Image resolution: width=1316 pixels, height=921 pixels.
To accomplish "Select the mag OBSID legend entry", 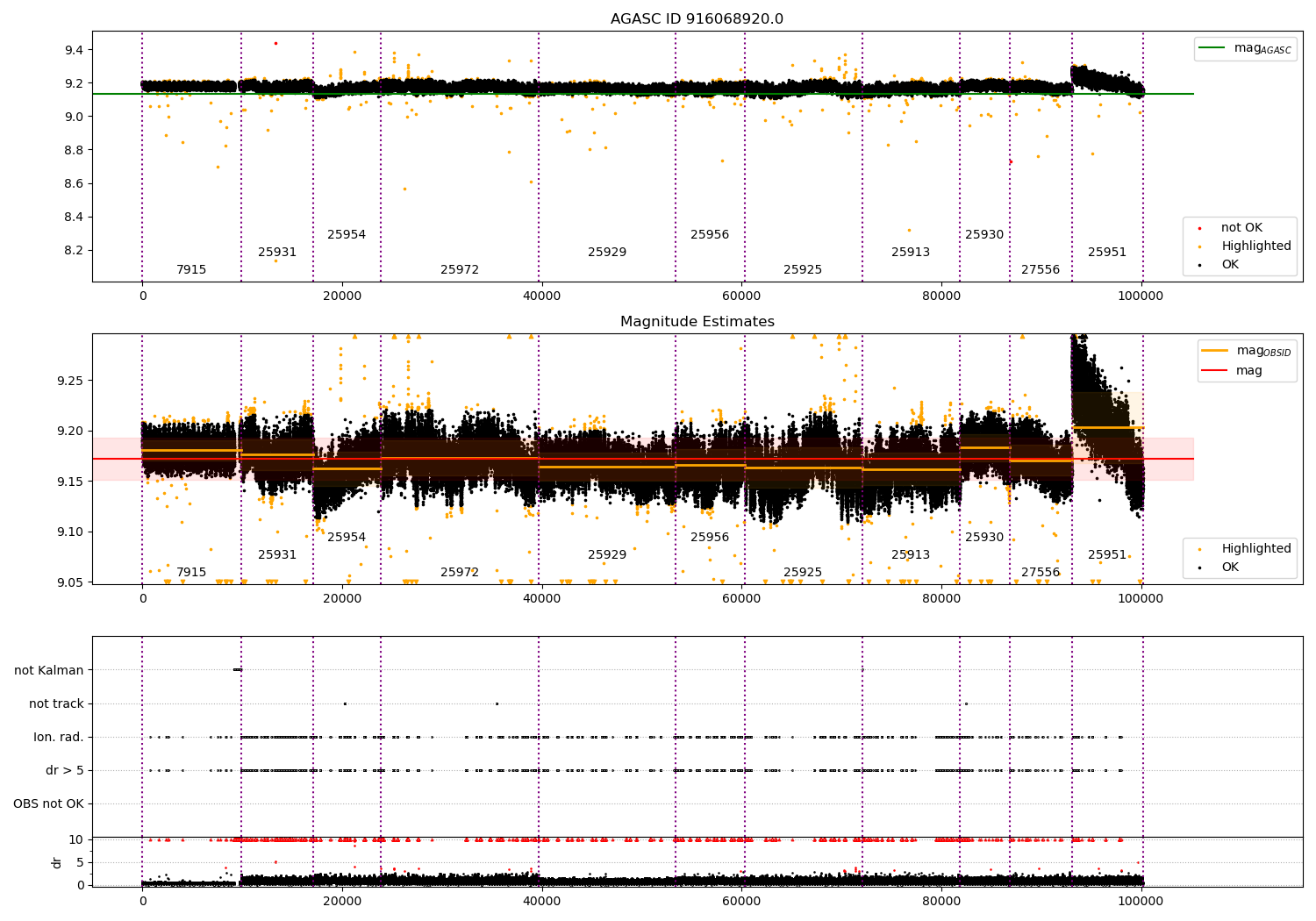I will pyautogui.click(x=1245, y=351).
